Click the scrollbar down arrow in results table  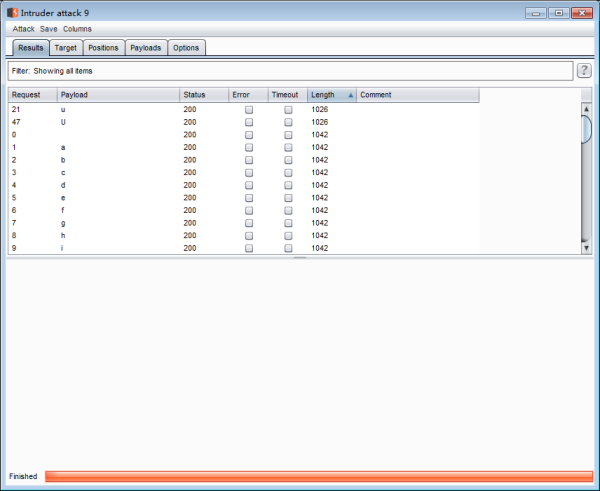pyautogui.click(x=587, y=246)
